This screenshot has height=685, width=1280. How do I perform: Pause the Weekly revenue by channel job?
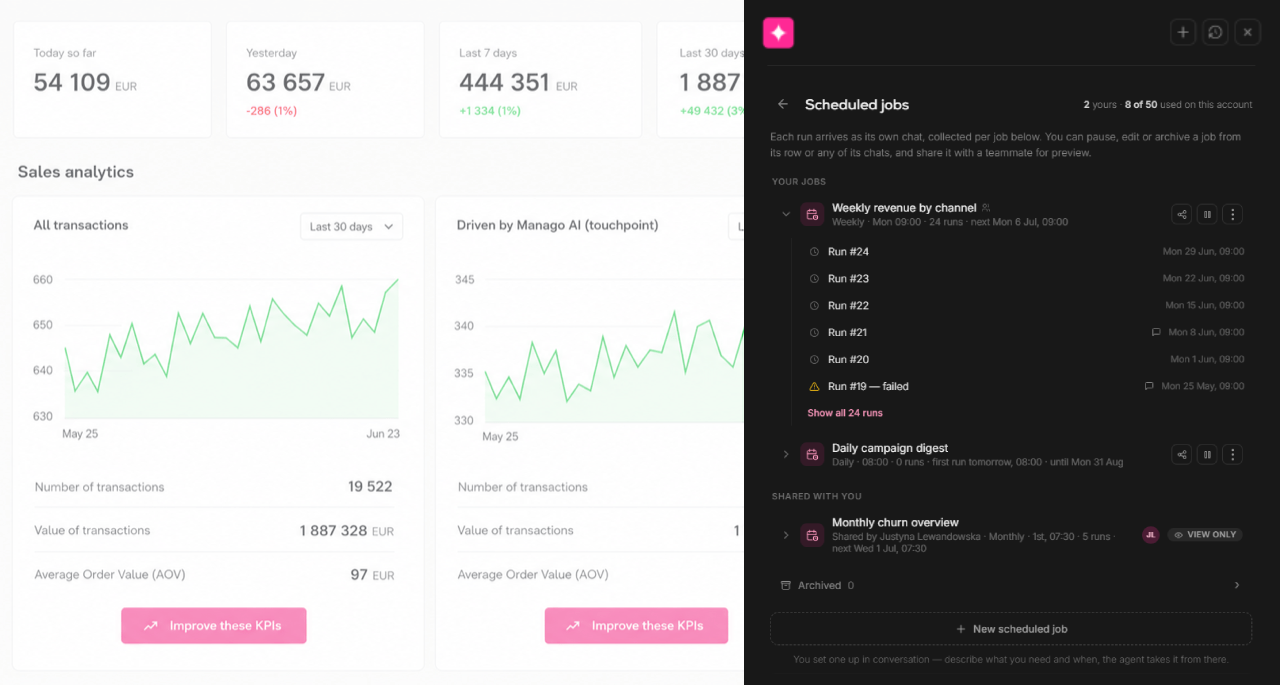(x=1207, y=214)
